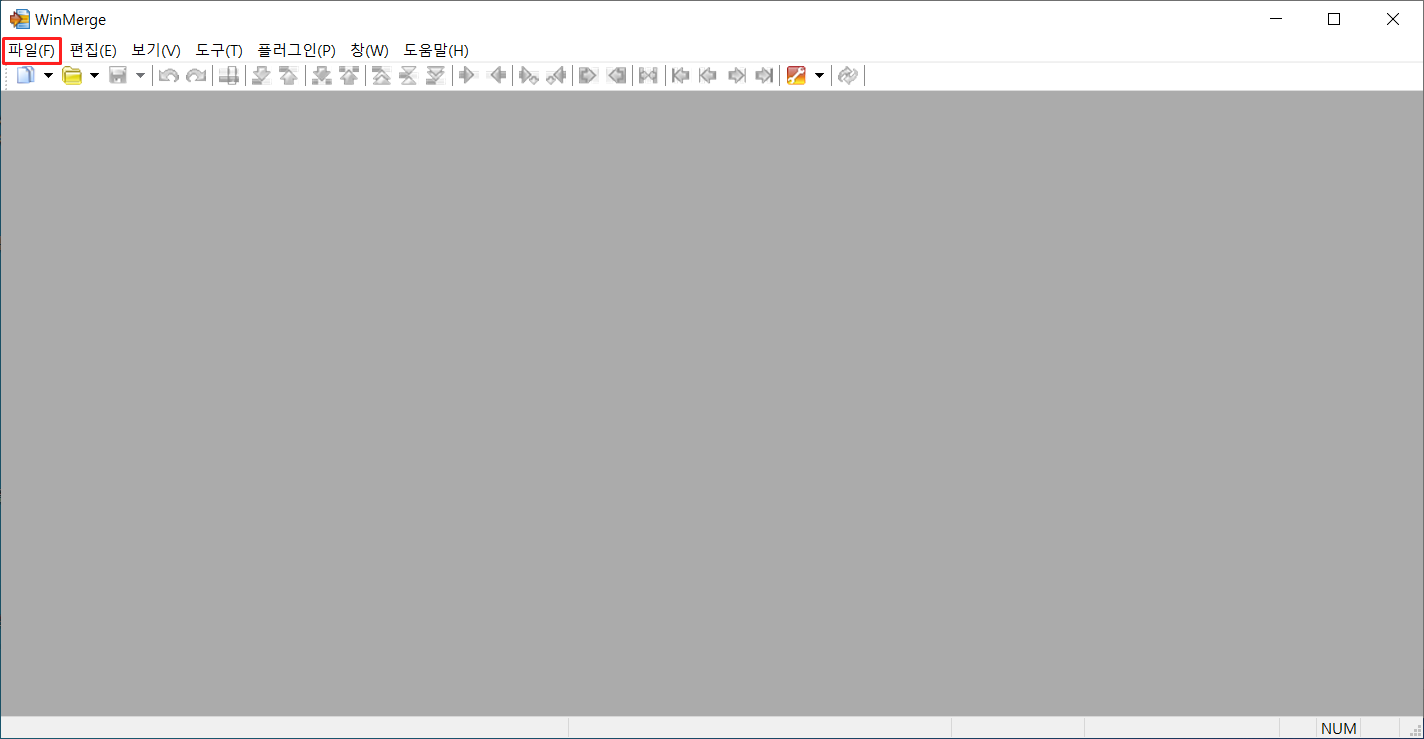
Task: Jump to Last Difference icon
Action: 435,75
